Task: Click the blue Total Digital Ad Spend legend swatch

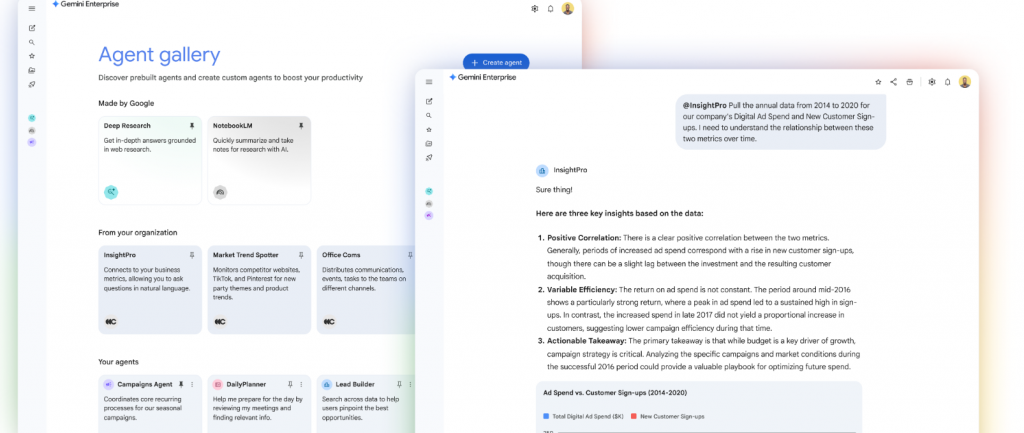Action: point(546,415)
